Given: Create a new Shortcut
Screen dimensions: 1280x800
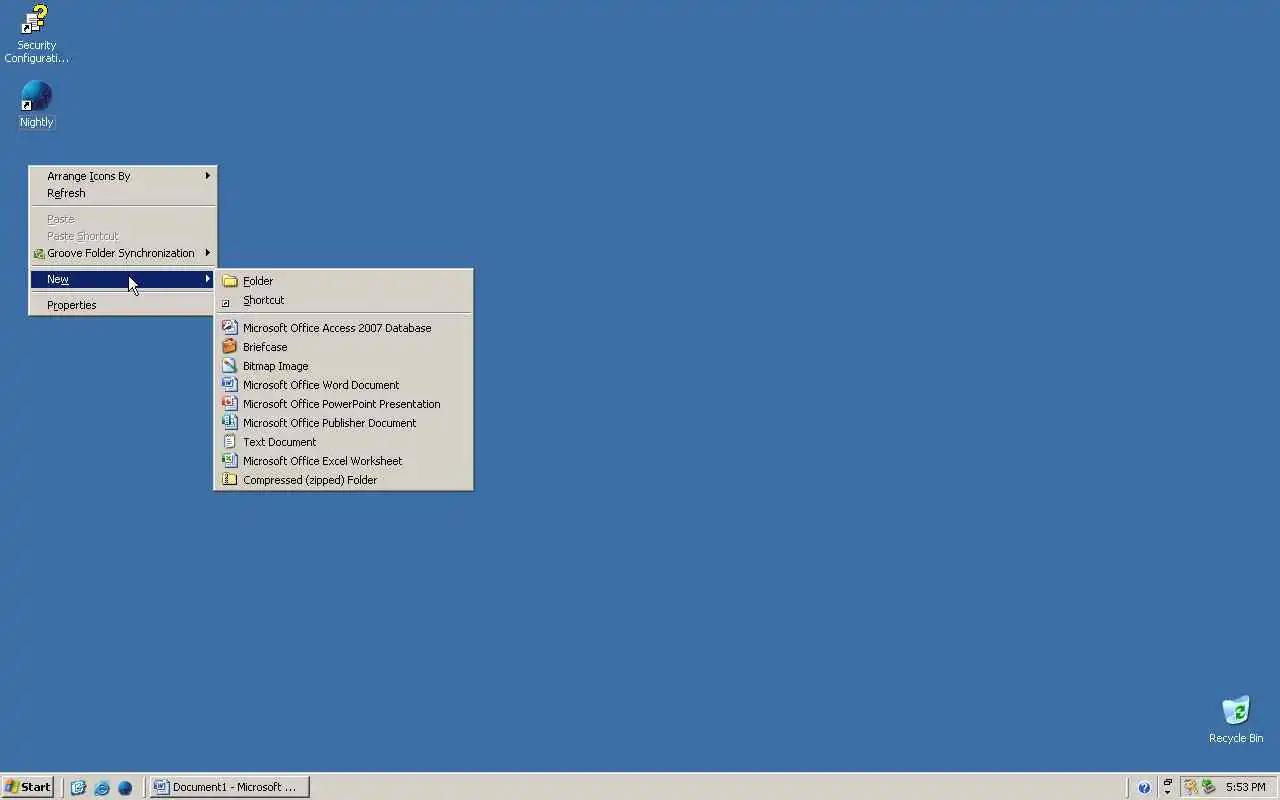Looking at the screenshot, I should [x=343, y=300].
